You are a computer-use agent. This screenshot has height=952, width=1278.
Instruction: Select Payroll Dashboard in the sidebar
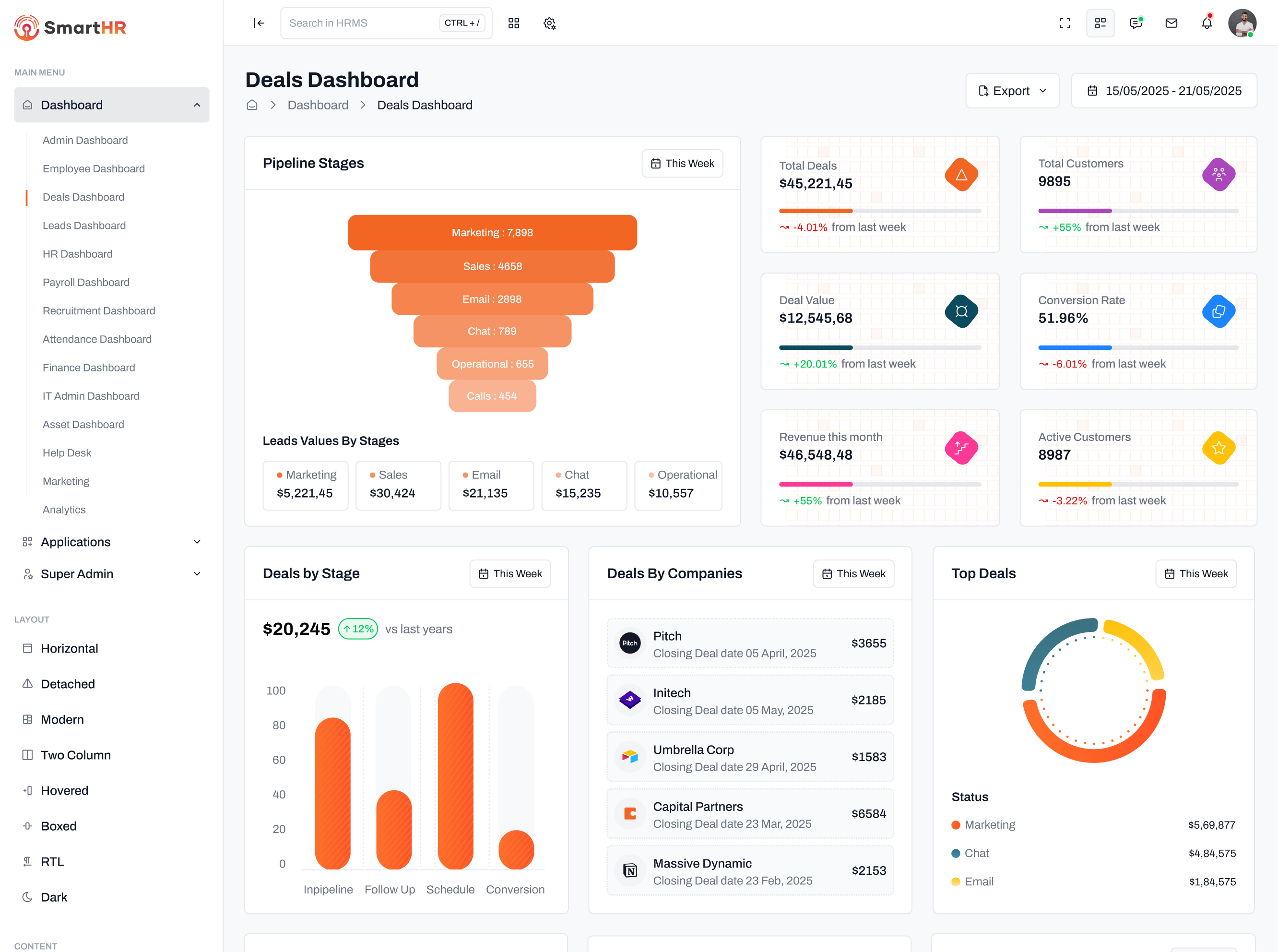tap(85, 282)
